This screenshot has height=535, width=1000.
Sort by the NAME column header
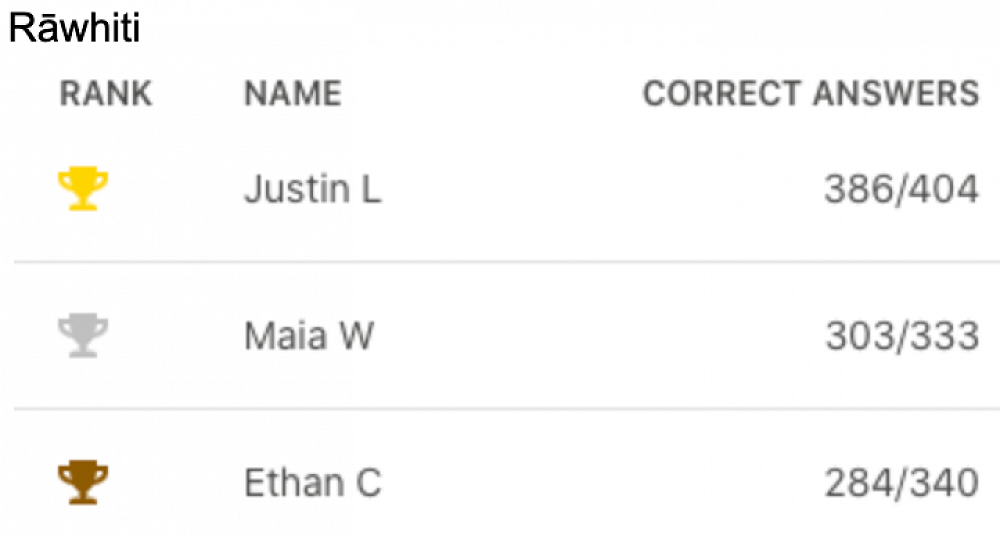pyautogui.click(x=292, y=94)
